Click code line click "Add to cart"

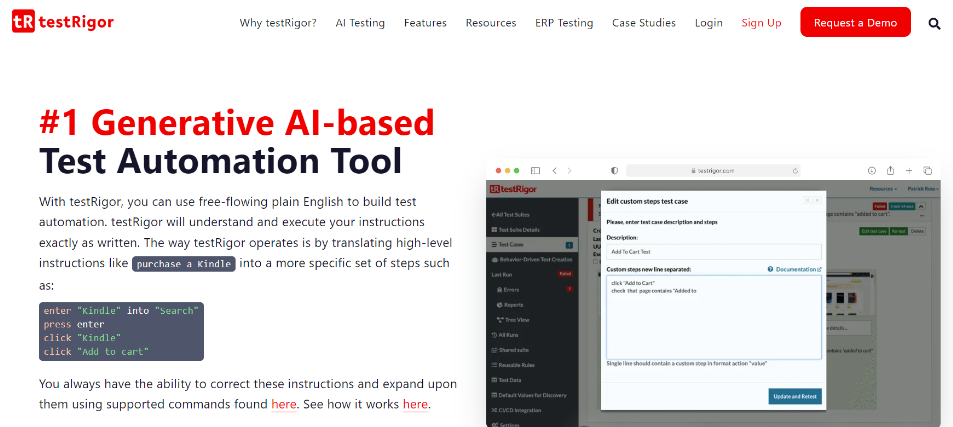click(96, 352)
